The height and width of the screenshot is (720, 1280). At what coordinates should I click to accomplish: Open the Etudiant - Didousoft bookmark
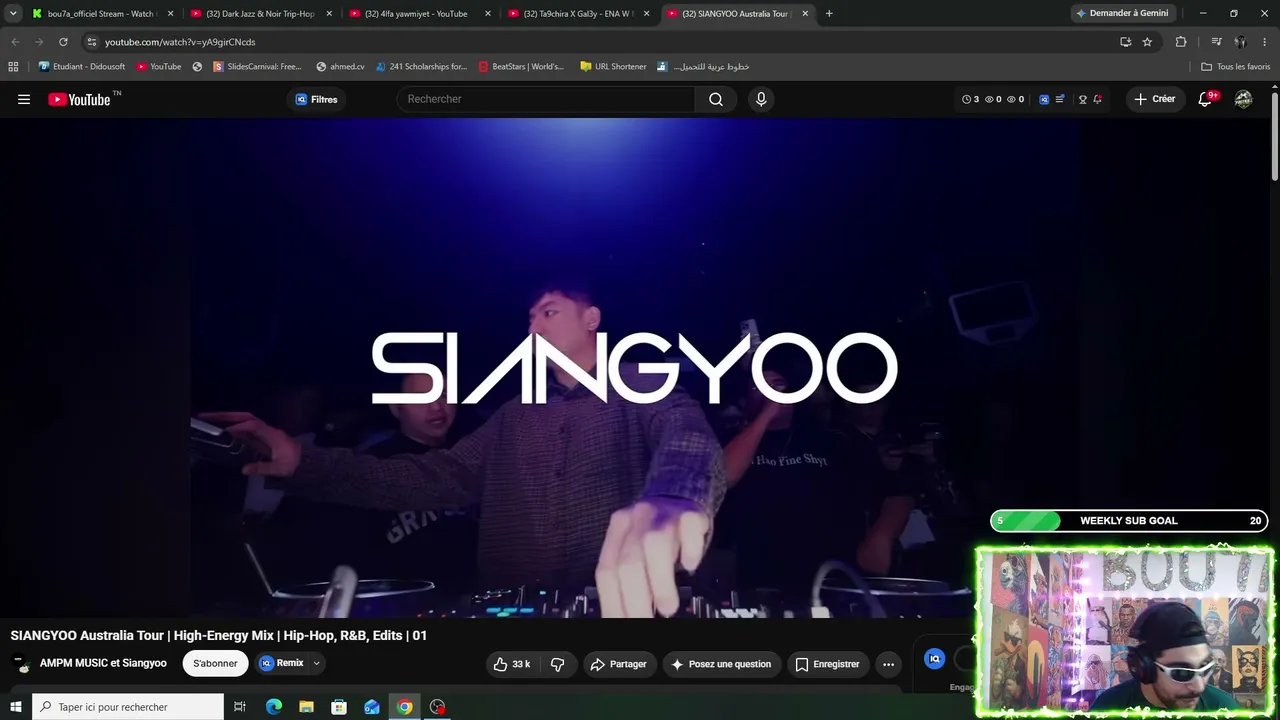point(82,67)
